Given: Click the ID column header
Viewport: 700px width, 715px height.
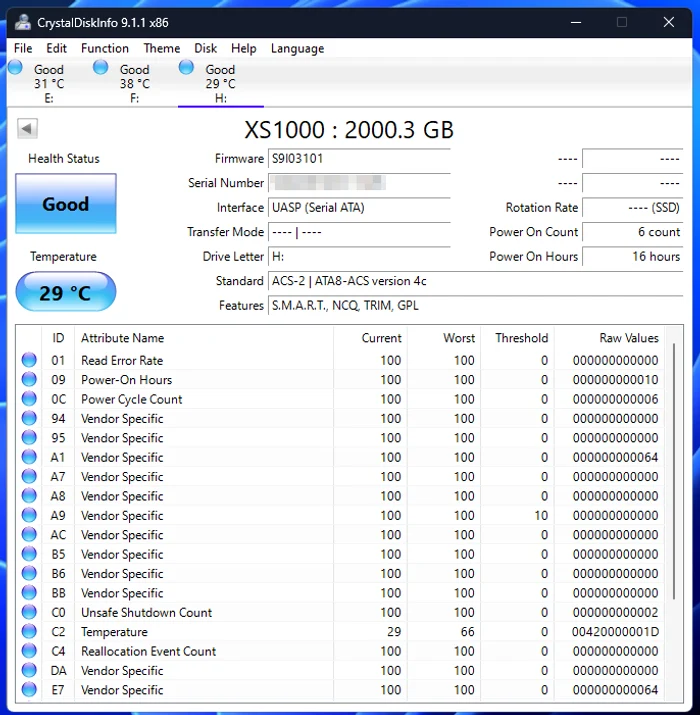Looking at the screenshot, I should [58, 338].
